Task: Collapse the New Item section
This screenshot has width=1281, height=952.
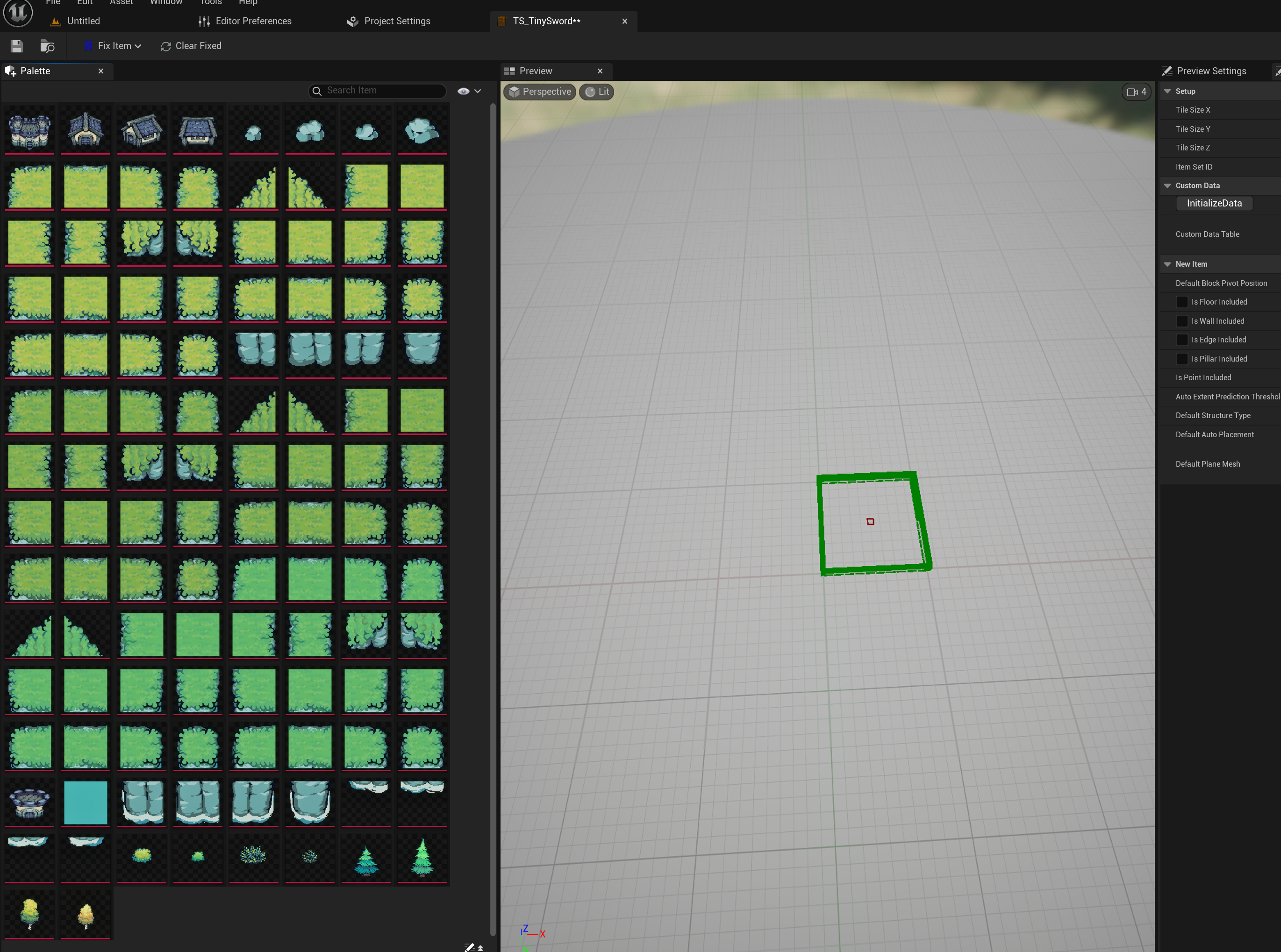Action: pyautogui.click(x=1167, y=264)
